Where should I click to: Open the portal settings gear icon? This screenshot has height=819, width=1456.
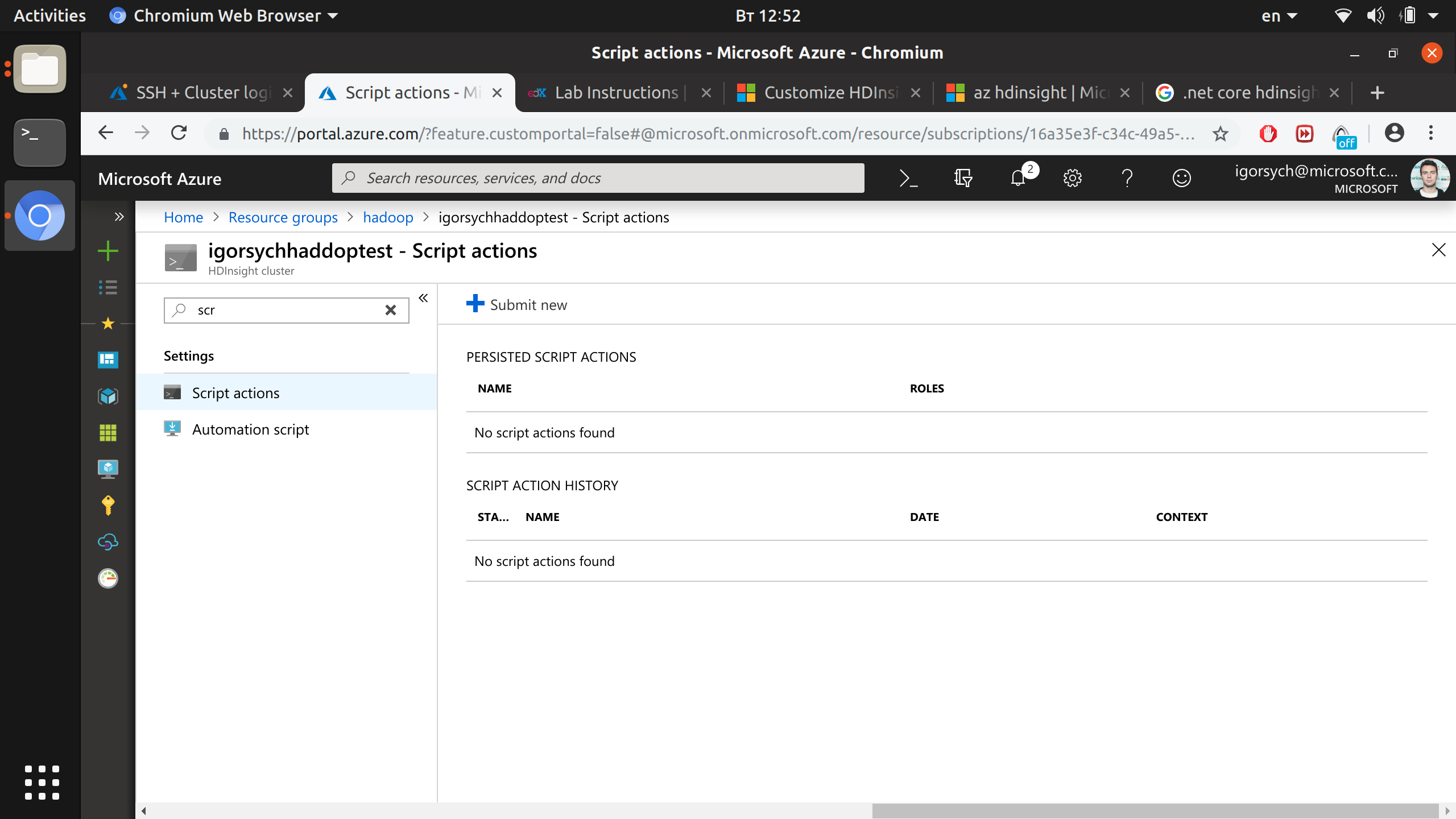point(1073,178)
